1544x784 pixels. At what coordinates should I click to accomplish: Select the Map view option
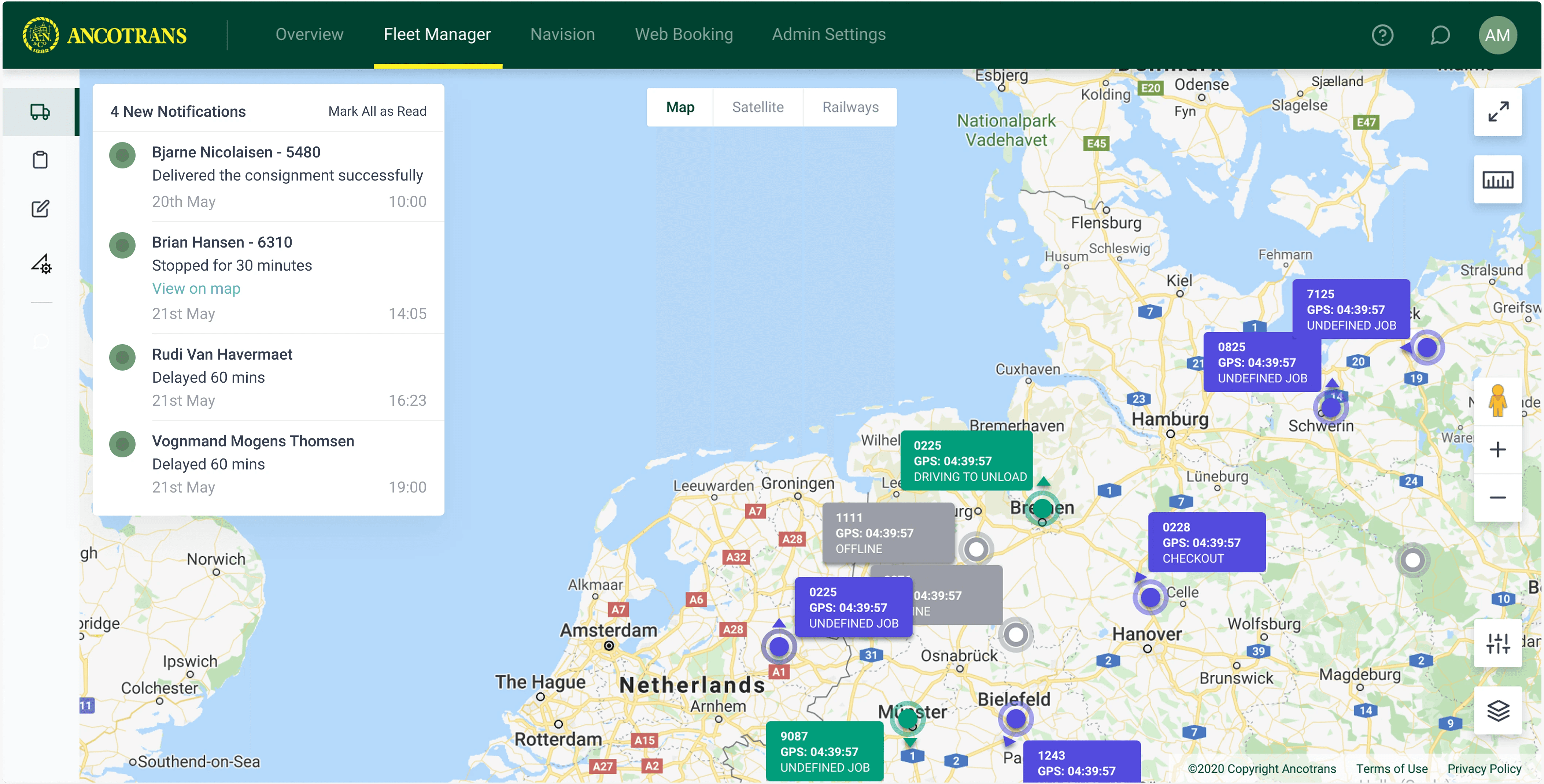(x=680, y=107)
